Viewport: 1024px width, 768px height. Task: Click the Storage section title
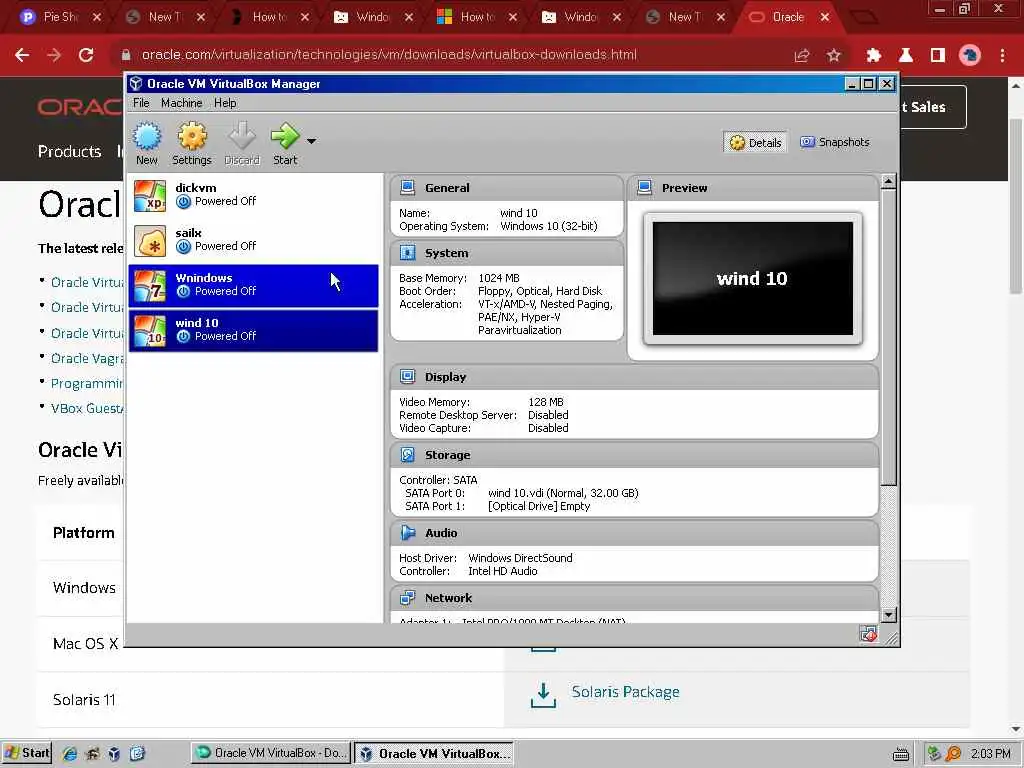447,455
